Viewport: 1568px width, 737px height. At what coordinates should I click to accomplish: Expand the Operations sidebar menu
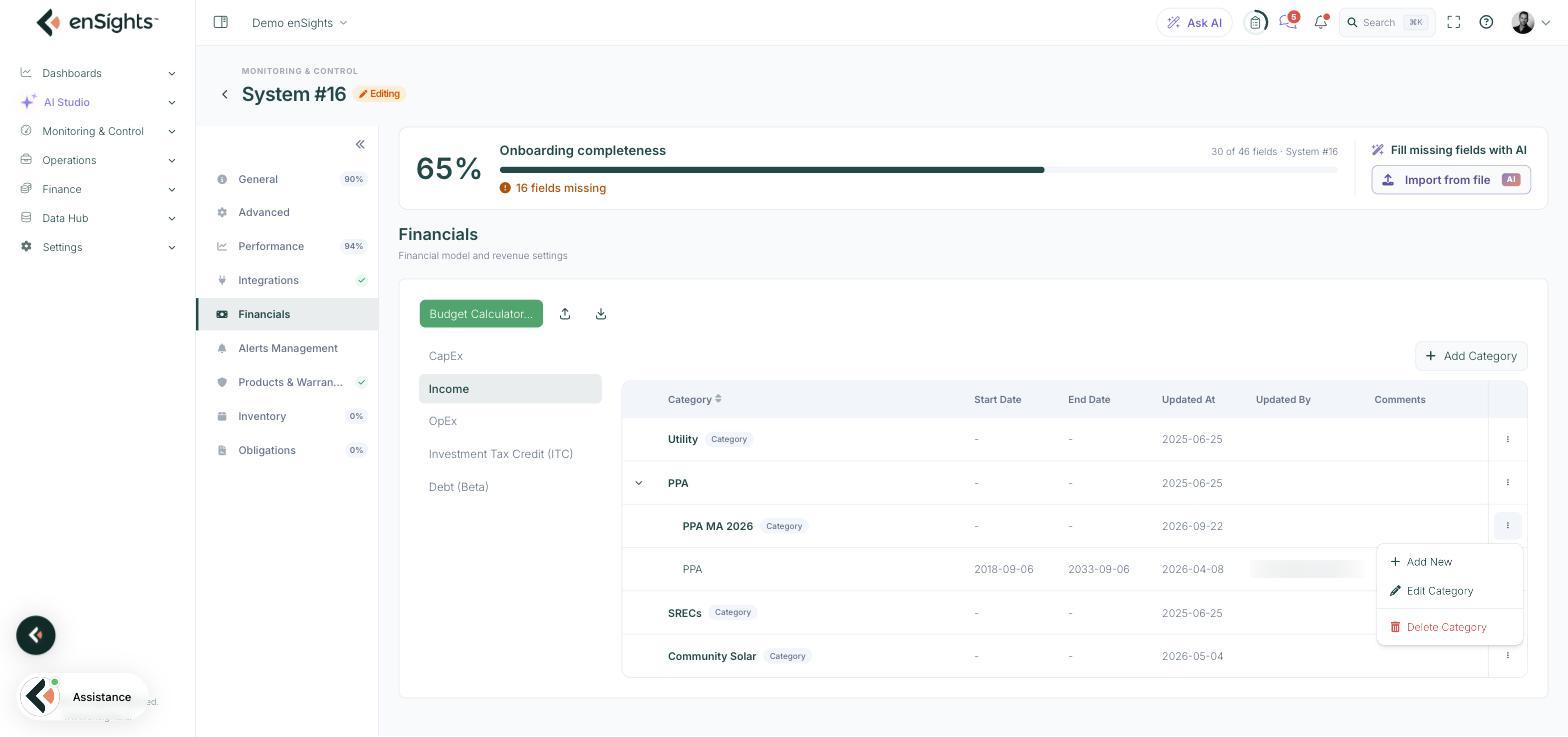pos(97,160)
